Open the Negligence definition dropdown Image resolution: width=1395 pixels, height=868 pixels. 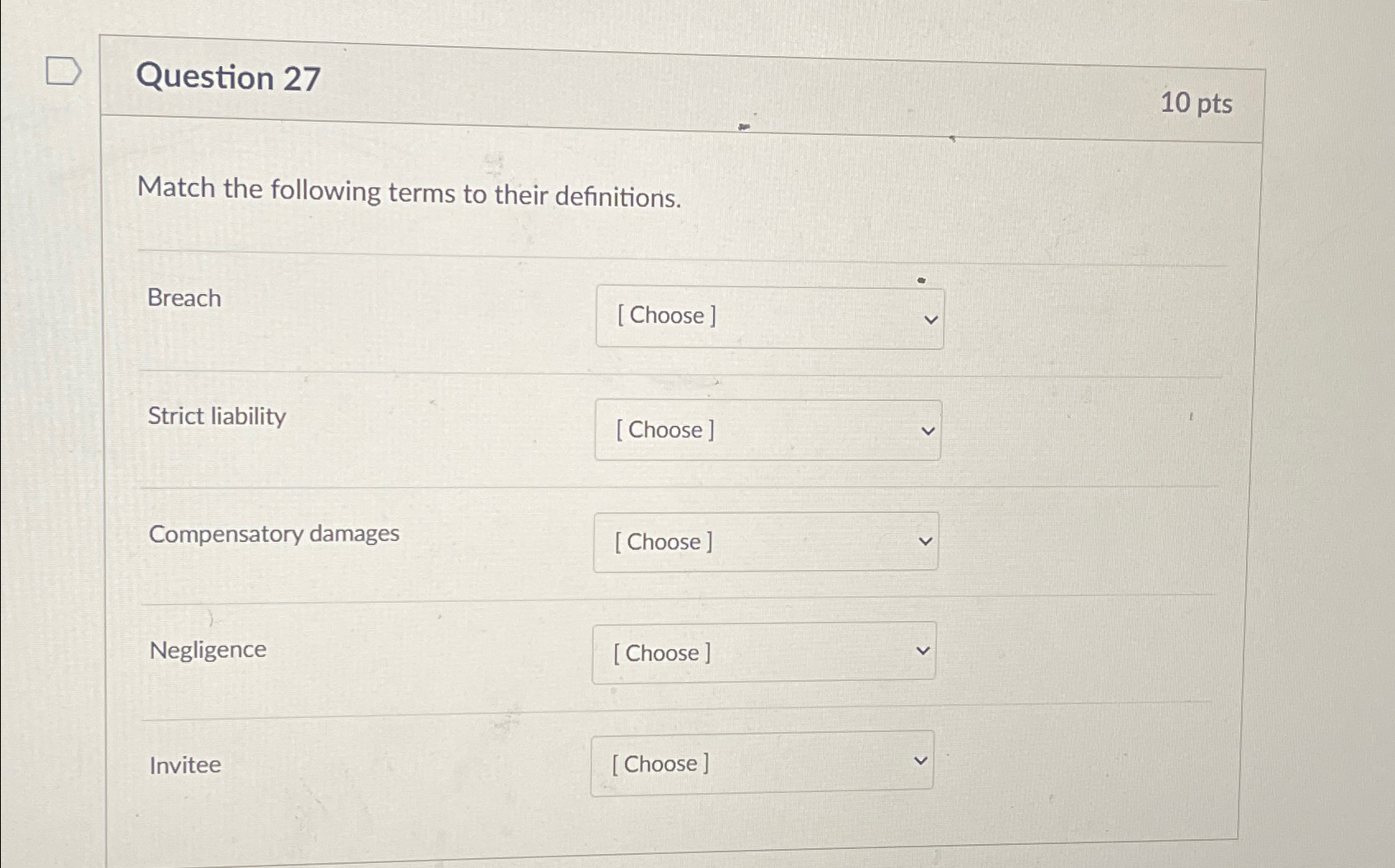click(763, 653)
